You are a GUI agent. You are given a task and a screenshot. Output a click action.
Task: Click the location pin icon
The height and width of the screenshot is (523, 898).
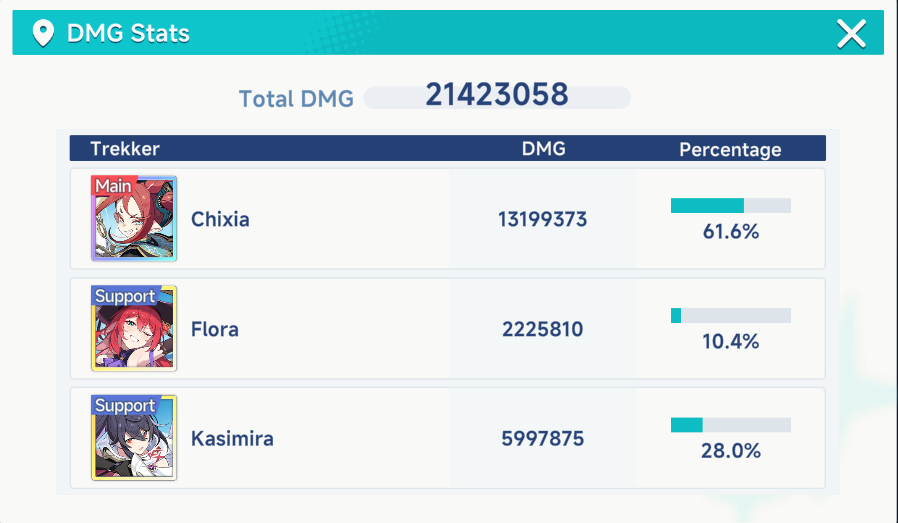[43, 34]
